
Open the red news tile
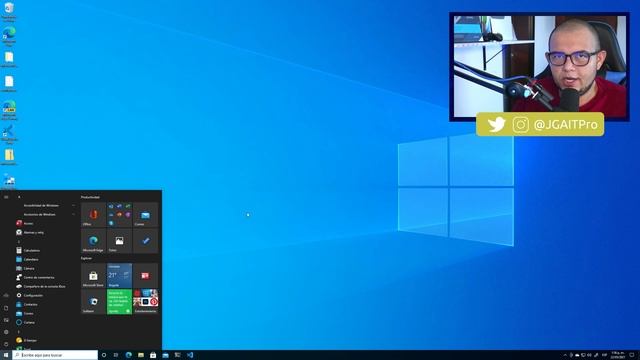(145, 276)
